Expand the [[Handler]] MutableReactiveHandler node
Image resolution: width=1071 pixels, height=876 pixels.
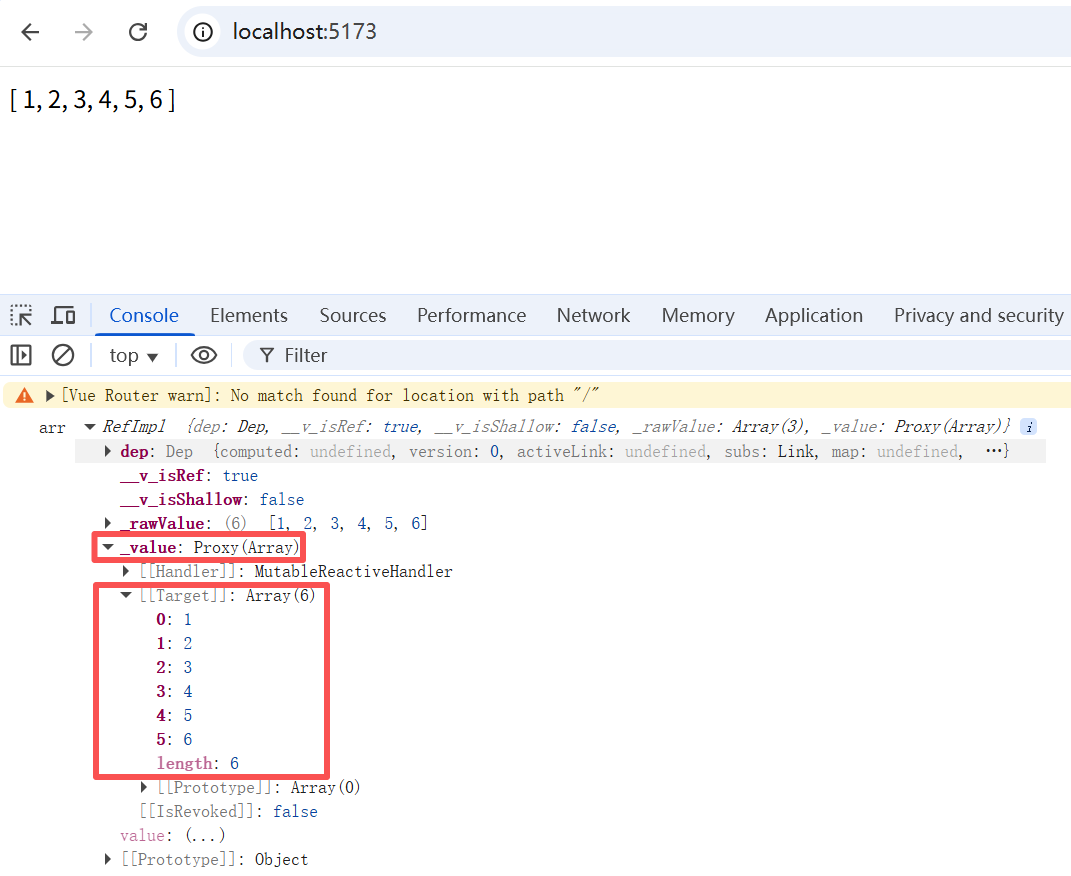[126, 571]
